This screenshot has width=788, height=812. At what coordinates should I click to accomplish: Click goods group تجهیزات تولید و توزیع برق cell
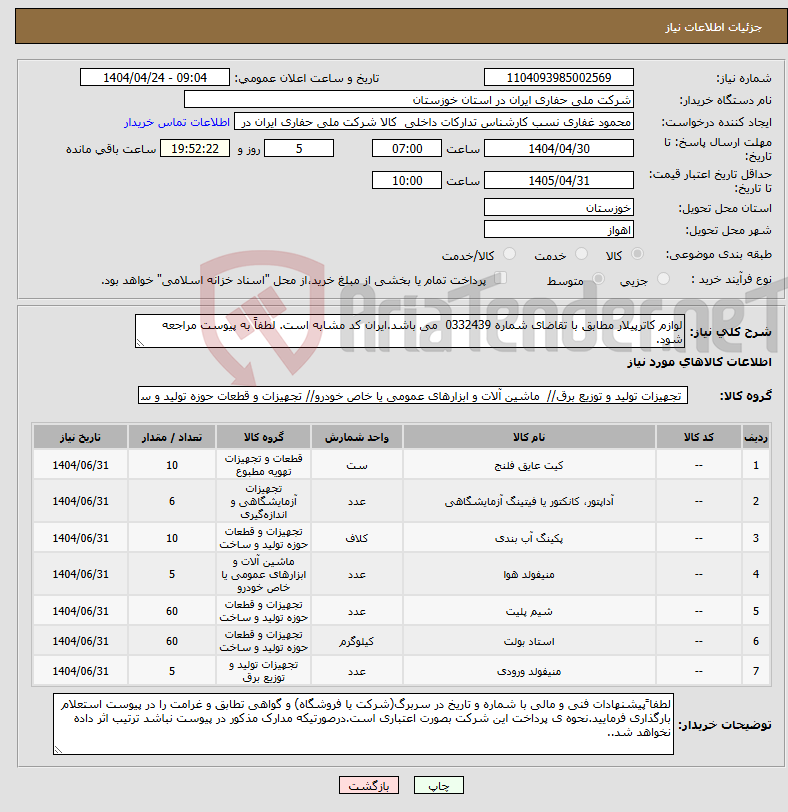[264, 671]
